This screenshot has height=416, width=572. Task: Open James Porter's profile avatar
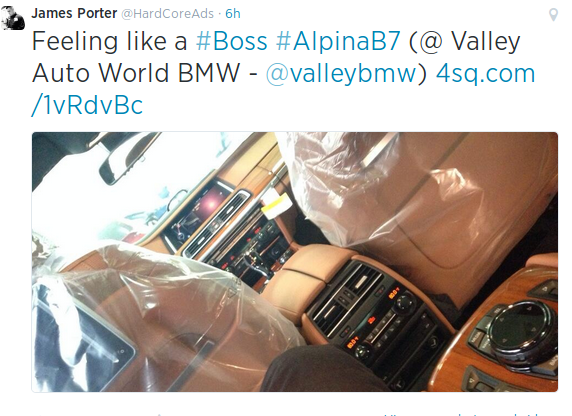(13, 17)
